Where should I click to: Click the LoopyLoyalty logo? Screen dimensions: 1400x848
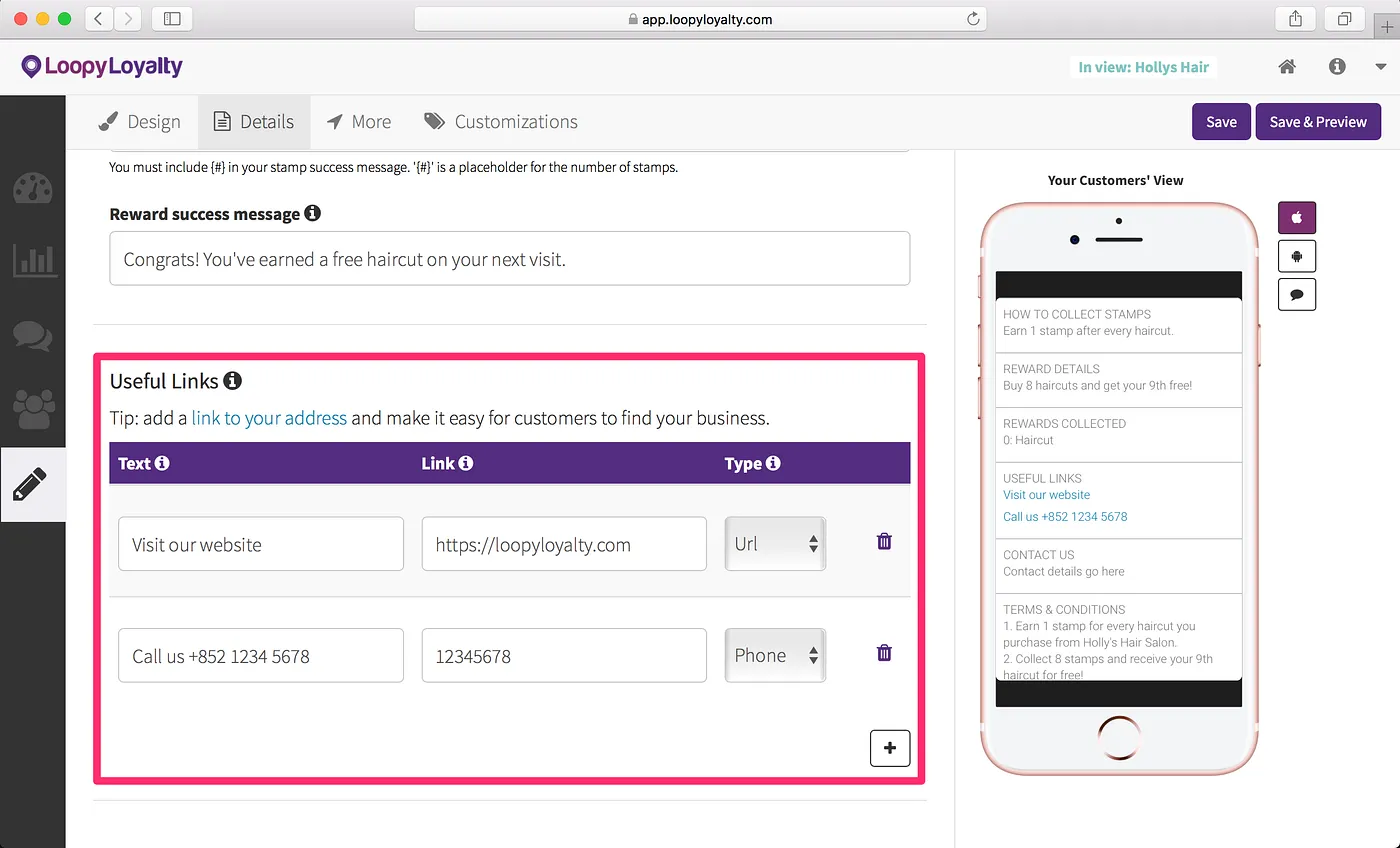point(102,67)
